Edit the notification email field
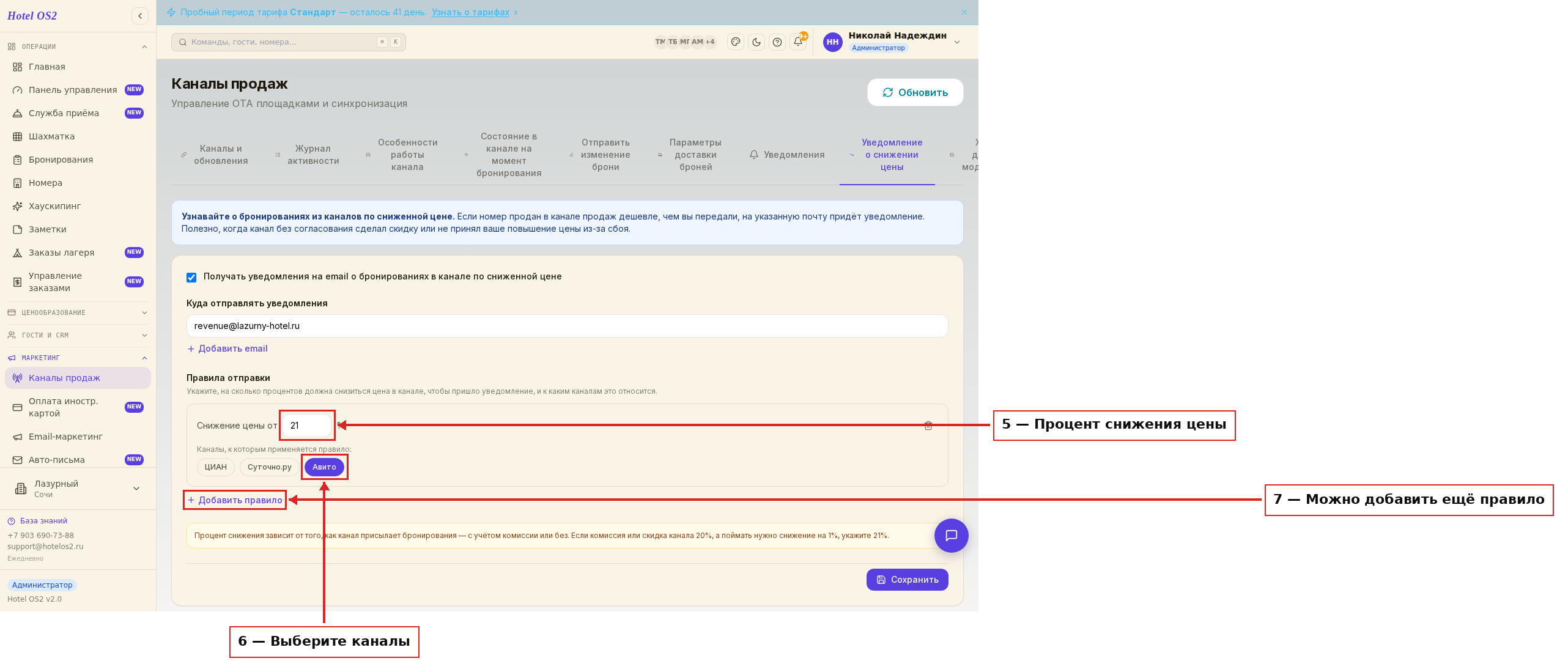Image resolution: width=1568 pixels, height=672 pixels. (x=567, y=326)
